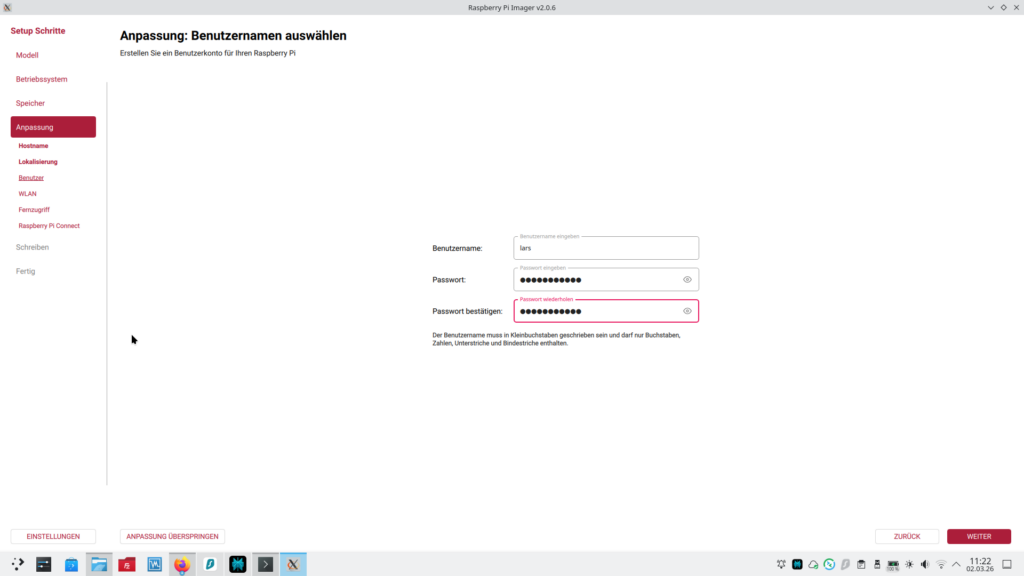Show the password in the Passwort field
Image resolution: width=1024 pixels, height=576 pixels.
pyautogui.click(x=687, y=280)
